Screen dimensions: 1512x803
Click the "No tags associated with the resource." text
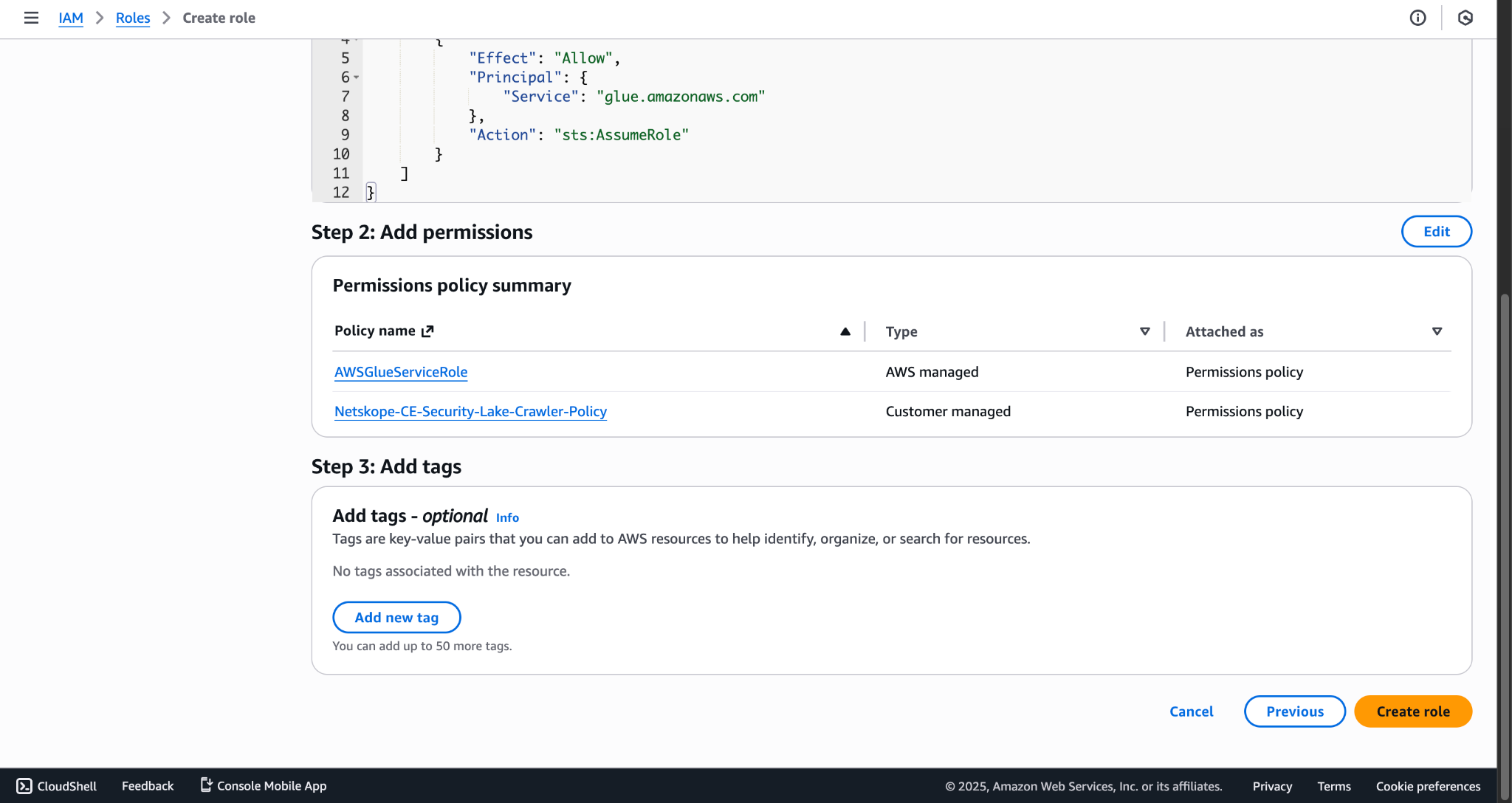point(451,571)
